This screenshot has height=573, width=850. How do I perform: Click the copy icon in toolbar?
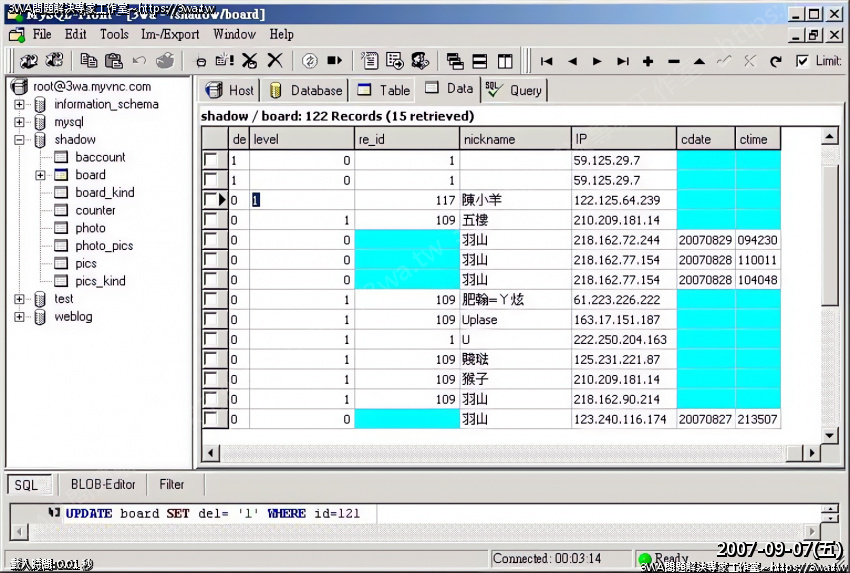click(89, 61)
